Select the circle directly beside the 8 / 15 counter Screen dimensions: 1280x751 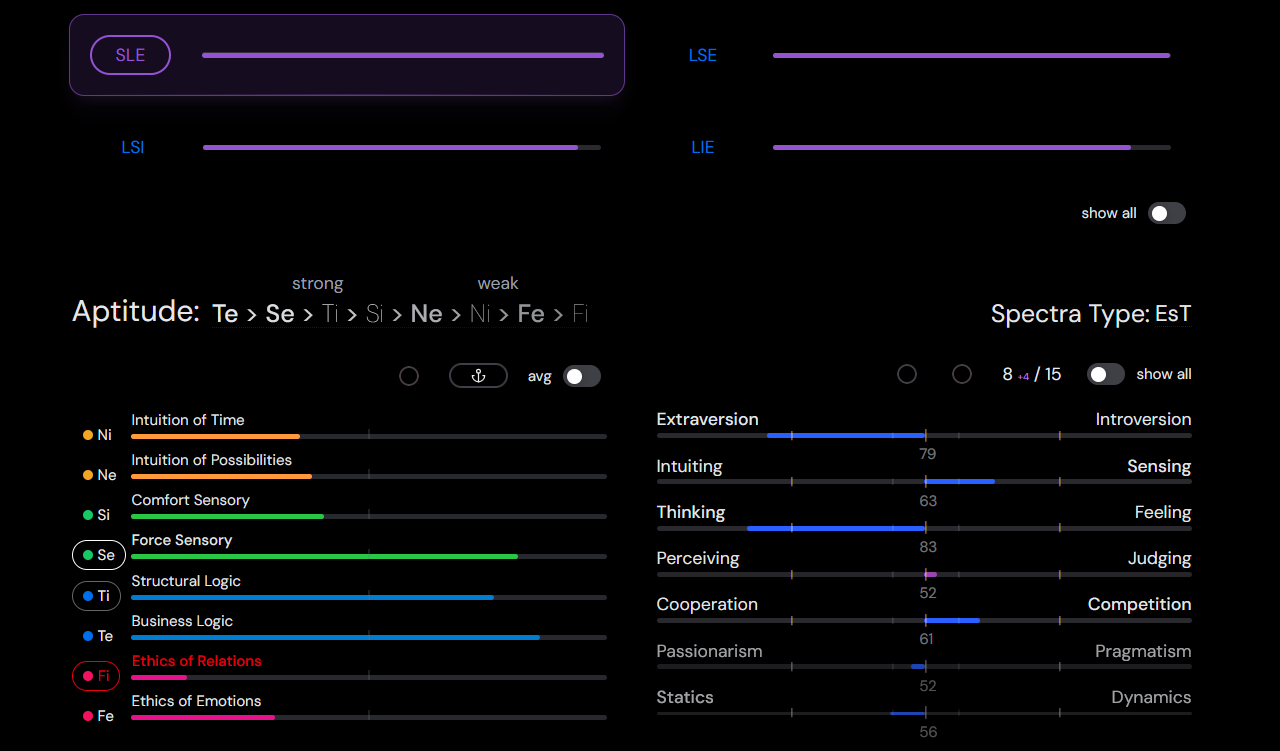(962, 374)
